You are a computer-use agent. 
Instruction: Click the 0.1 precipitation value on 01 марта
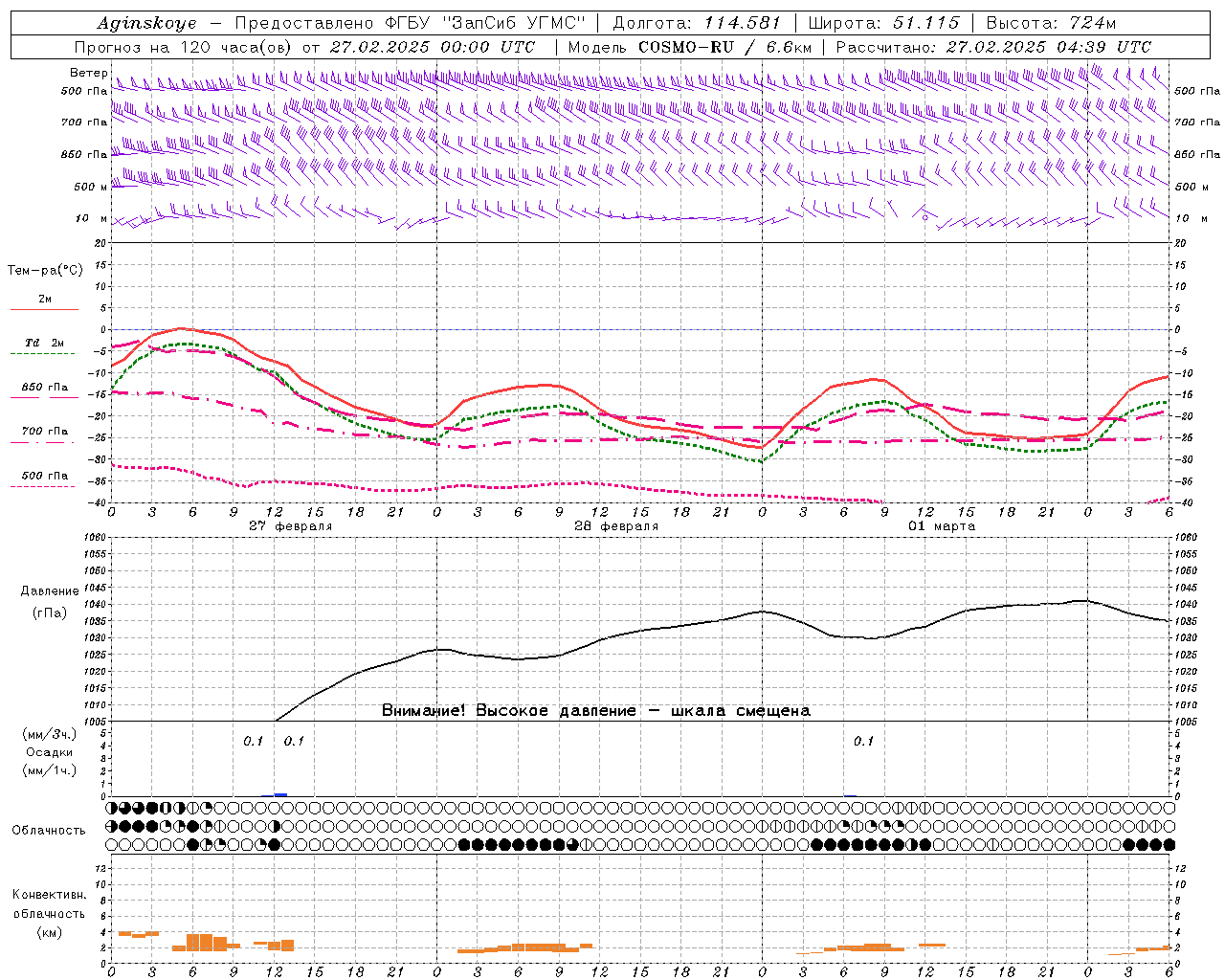point(863,741)
